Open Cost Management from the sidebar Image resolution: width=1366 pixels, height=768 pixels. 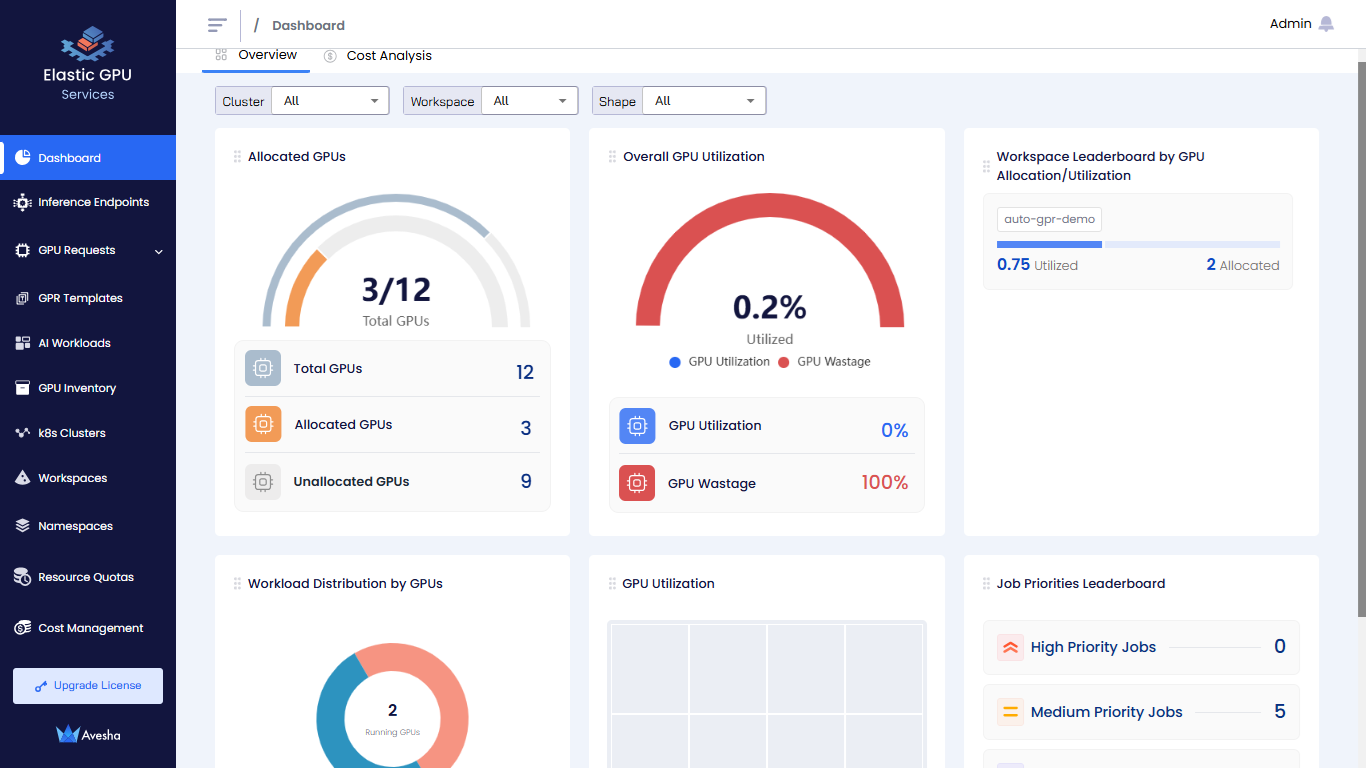click(x=88, y=628)
